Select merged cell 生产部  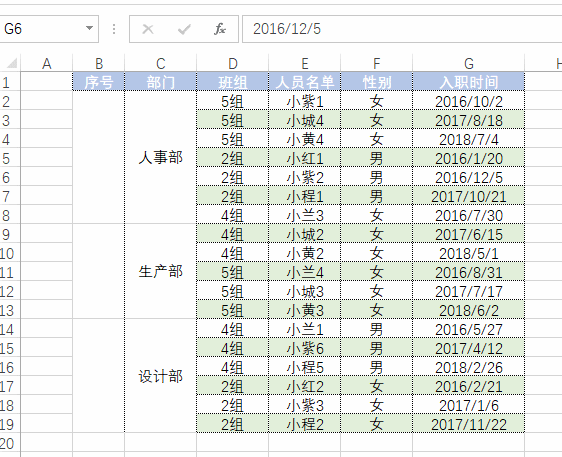tap(161, 271)
